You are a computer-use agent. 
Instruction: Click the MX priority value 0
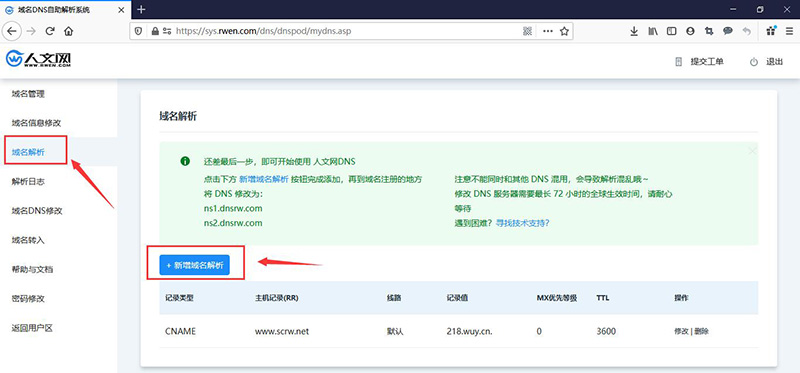(539, 331)
